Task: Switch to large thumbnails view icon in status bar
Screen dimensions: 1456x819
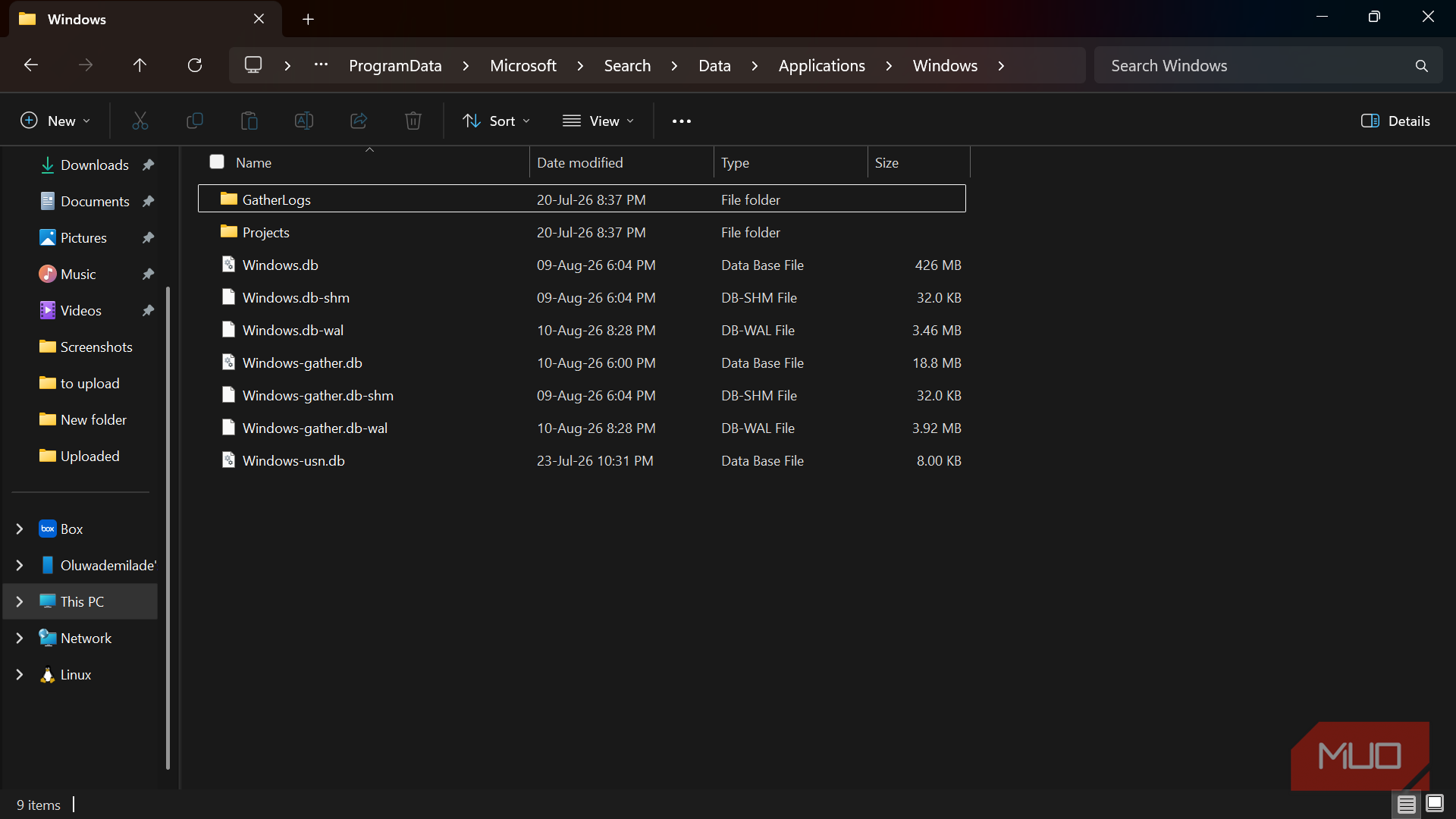Action: point(1435,803)
